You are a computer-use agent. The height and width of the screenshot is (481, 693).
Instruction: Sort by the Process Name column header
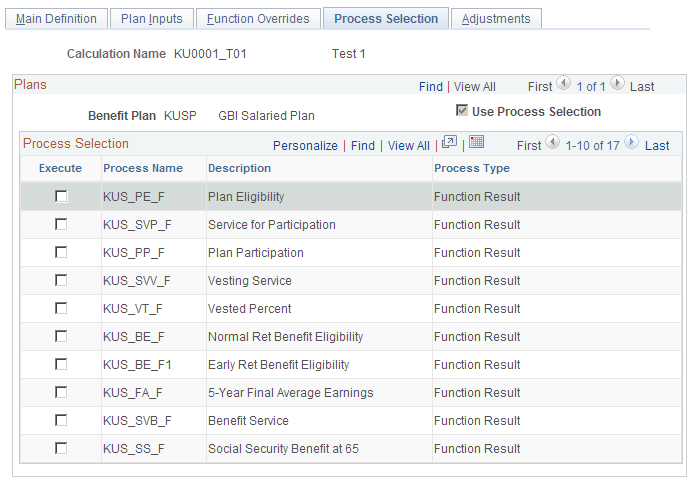click(x=143, y=168)
